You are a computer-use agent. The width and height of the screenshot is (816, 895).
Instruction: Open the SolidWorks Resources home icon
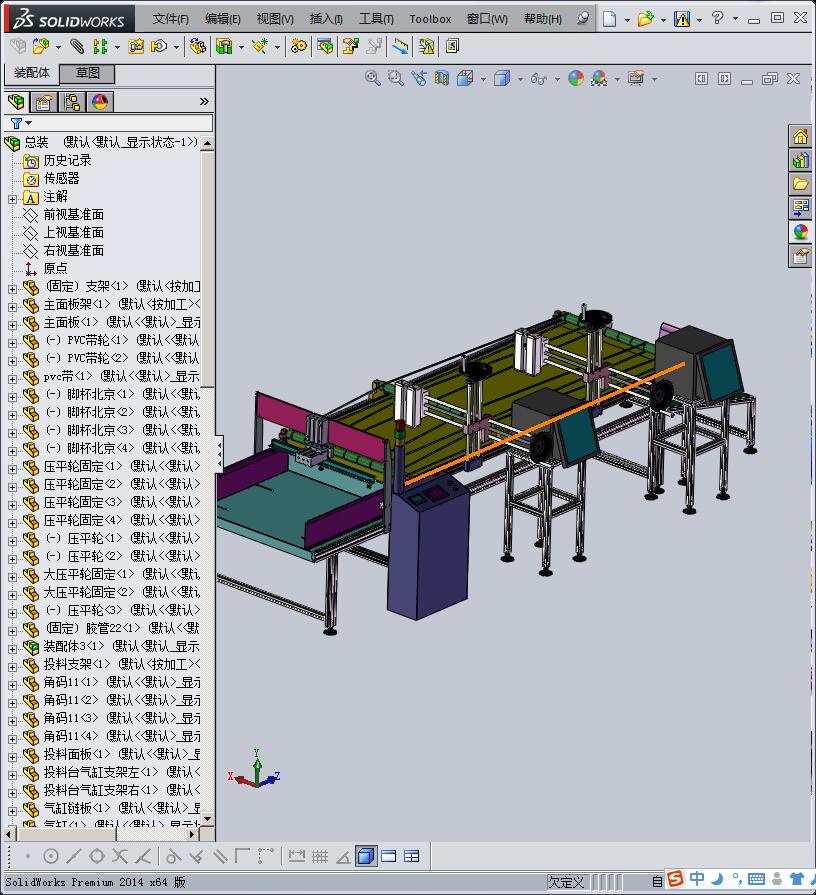click(x=801, y=136)
